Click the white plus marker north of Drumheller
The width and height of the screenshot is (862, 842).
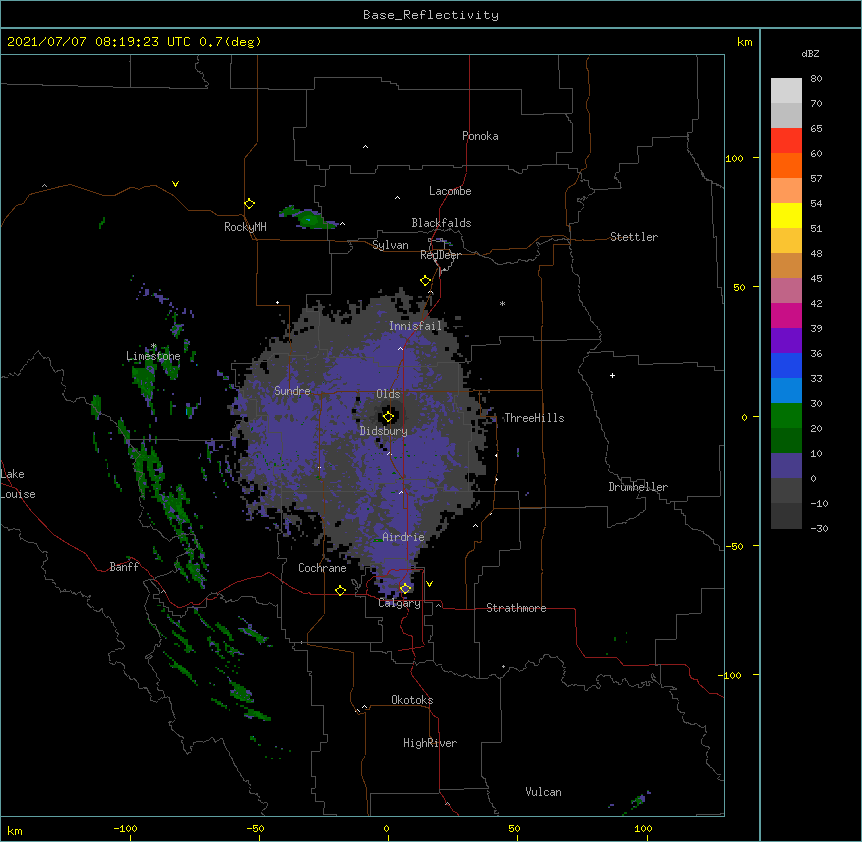[612, 375]
